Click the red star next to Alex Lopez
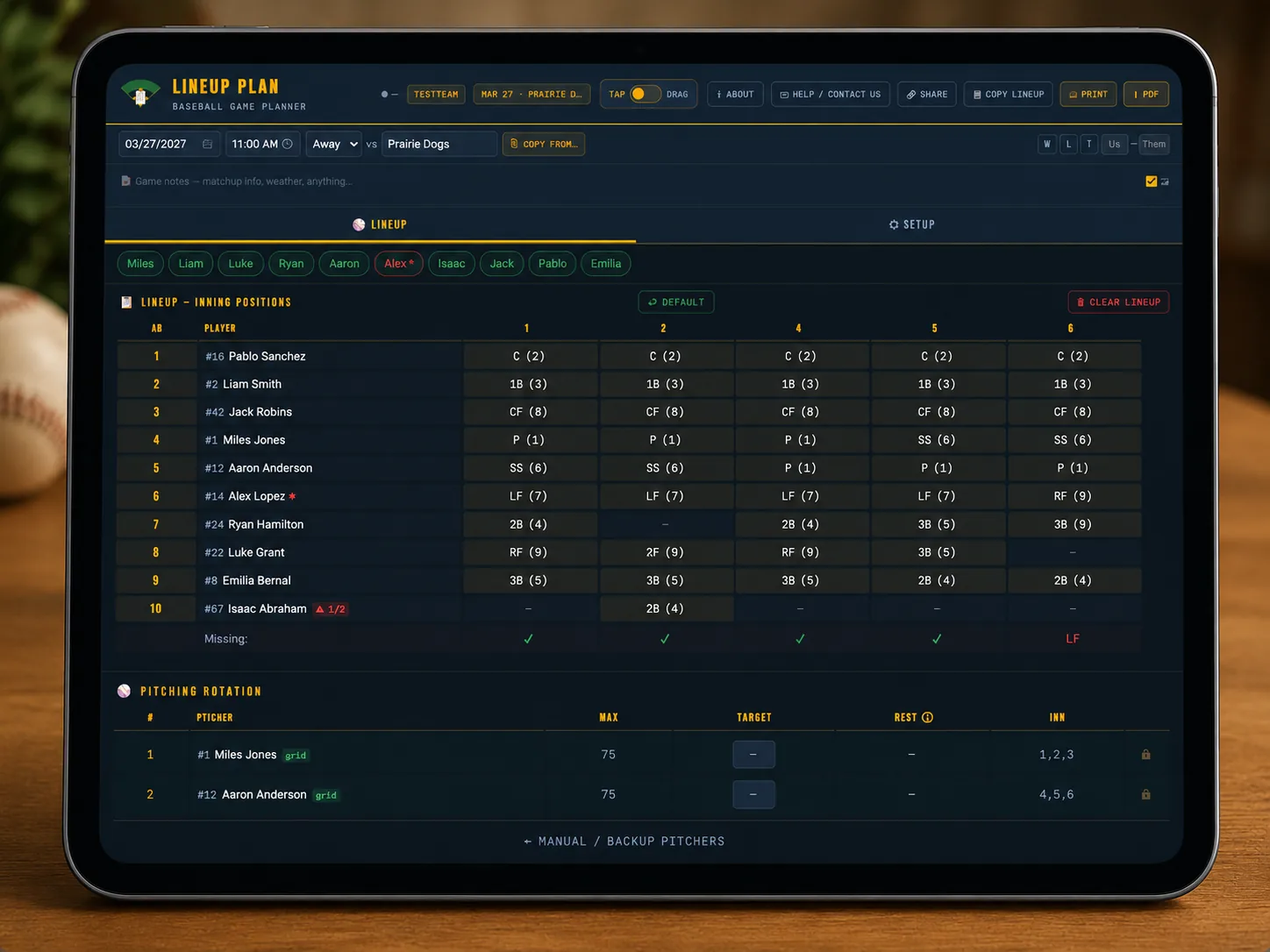This screenshot has height=952, width=1270. (x=292, y=496)
